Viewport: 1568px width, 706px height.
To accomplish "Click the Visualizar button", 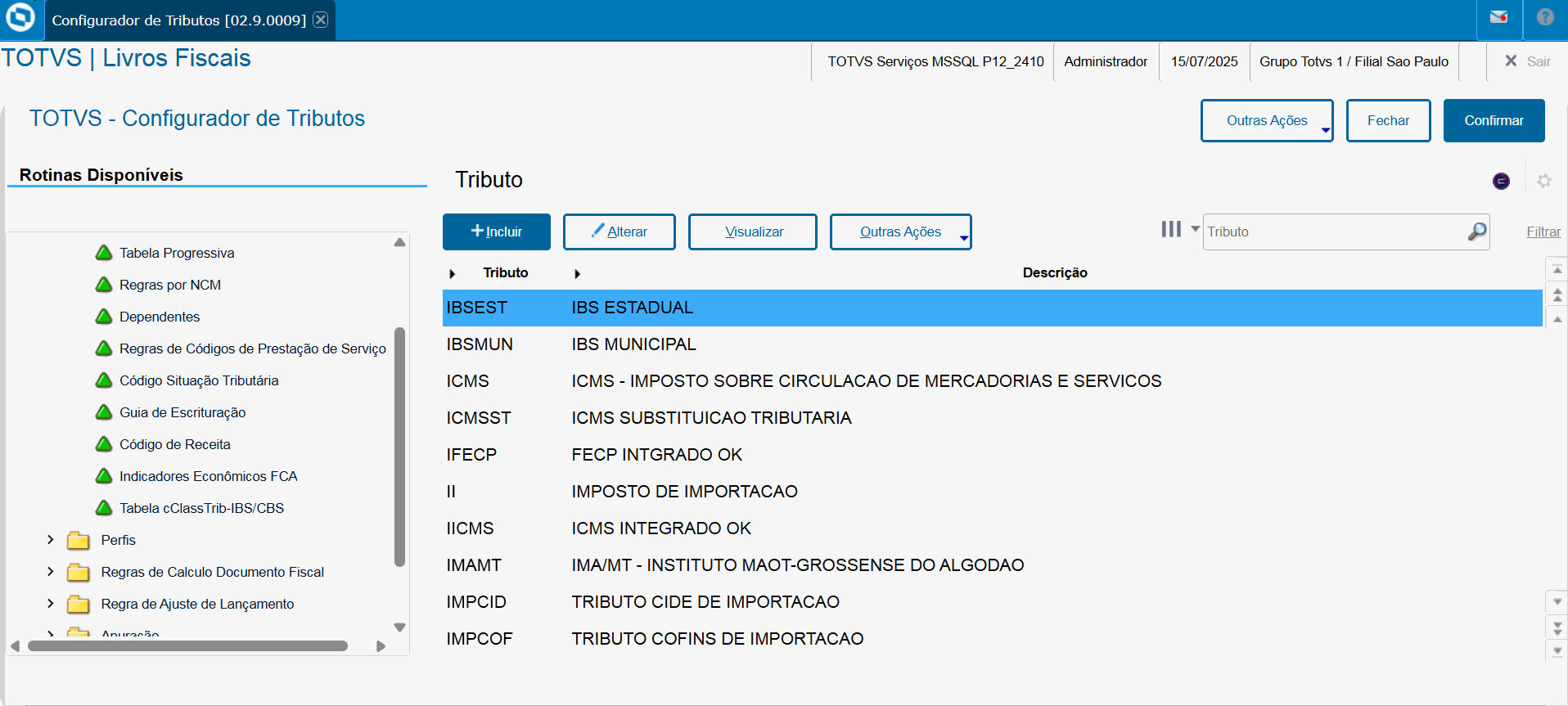I will pyautogui.click(x=753, y=232).
